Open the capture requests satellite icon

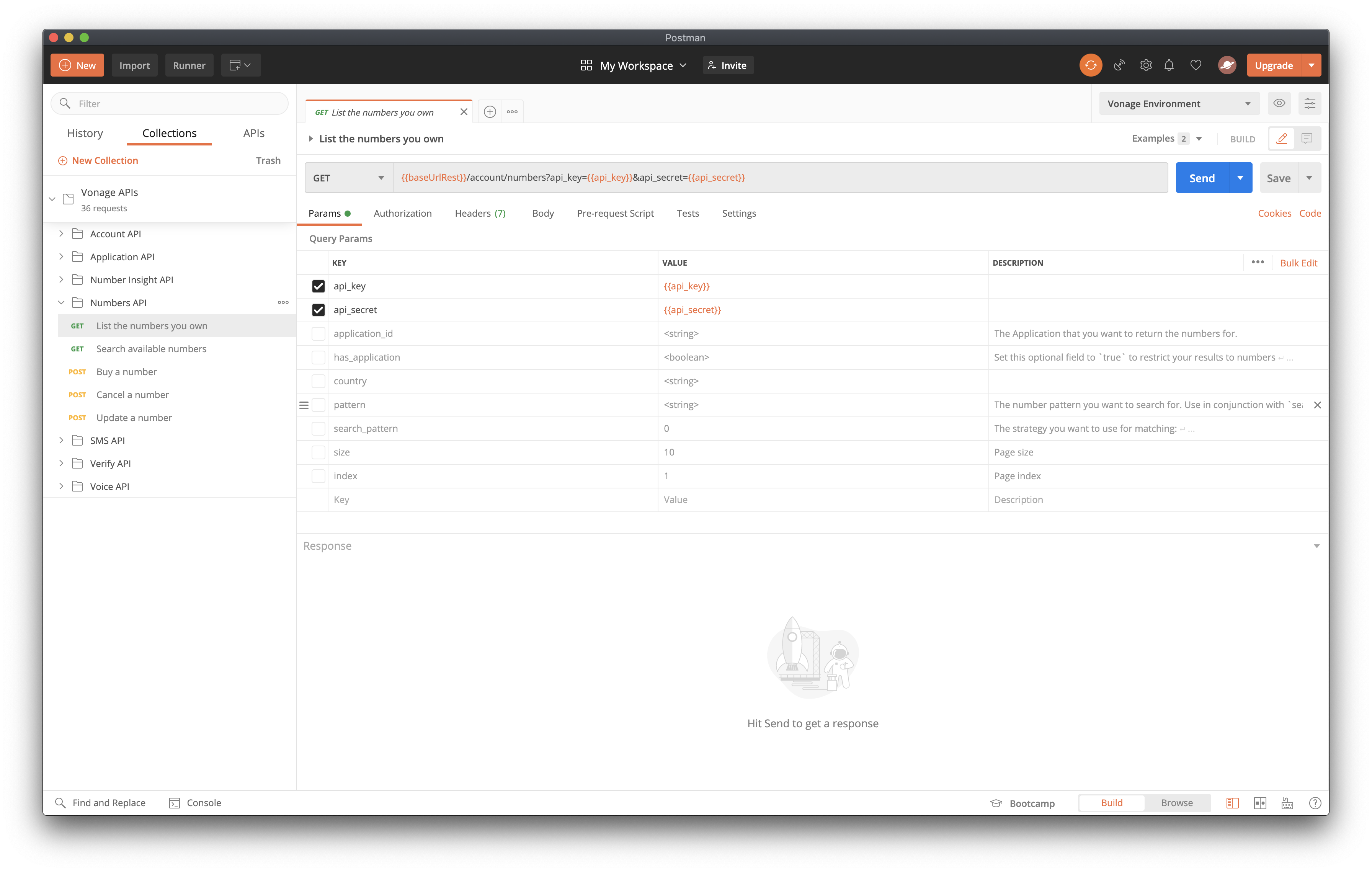click(1119, 65)
